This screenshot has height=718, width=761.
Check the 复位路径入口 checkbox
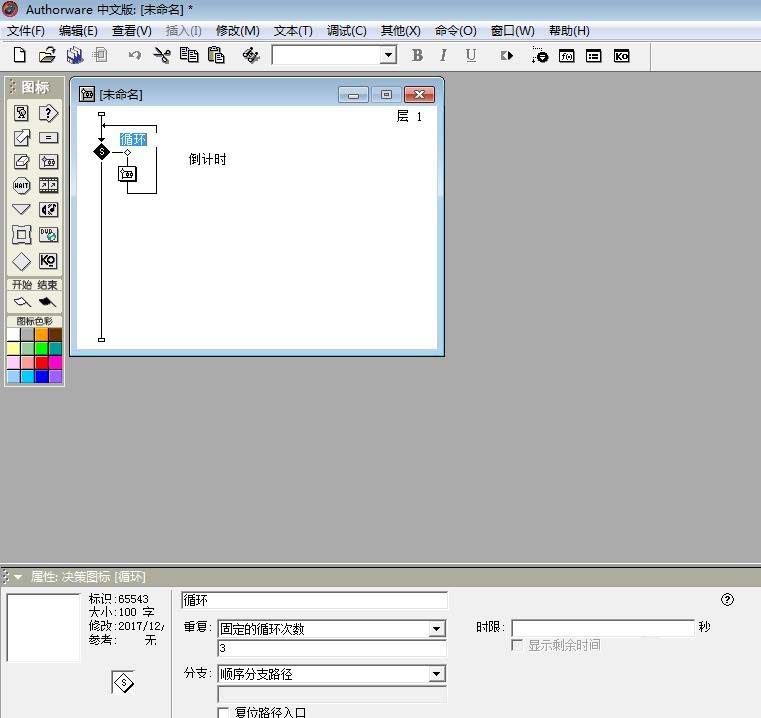(x=223, y=713)
